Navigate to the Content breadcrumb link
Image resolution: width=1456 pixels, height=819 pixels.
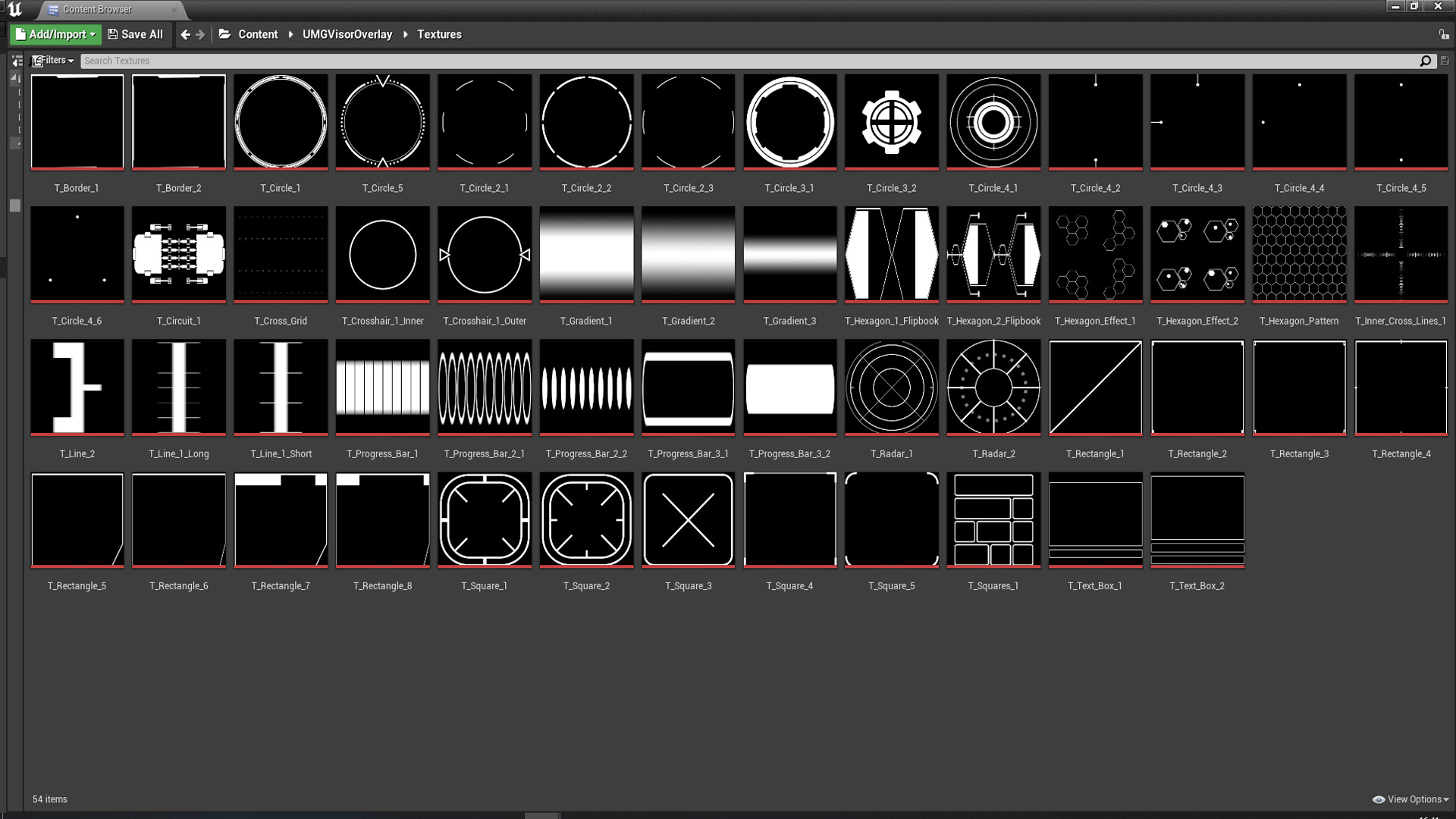(258, 34)
